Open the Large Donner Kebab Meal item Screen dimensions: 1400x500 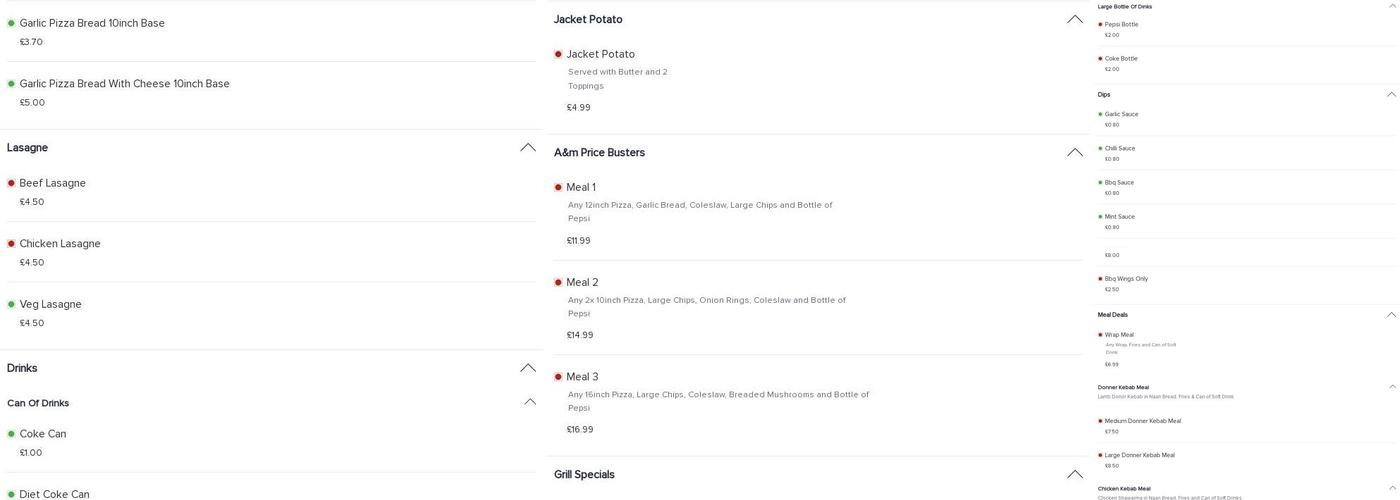(x=1139, y=455)
